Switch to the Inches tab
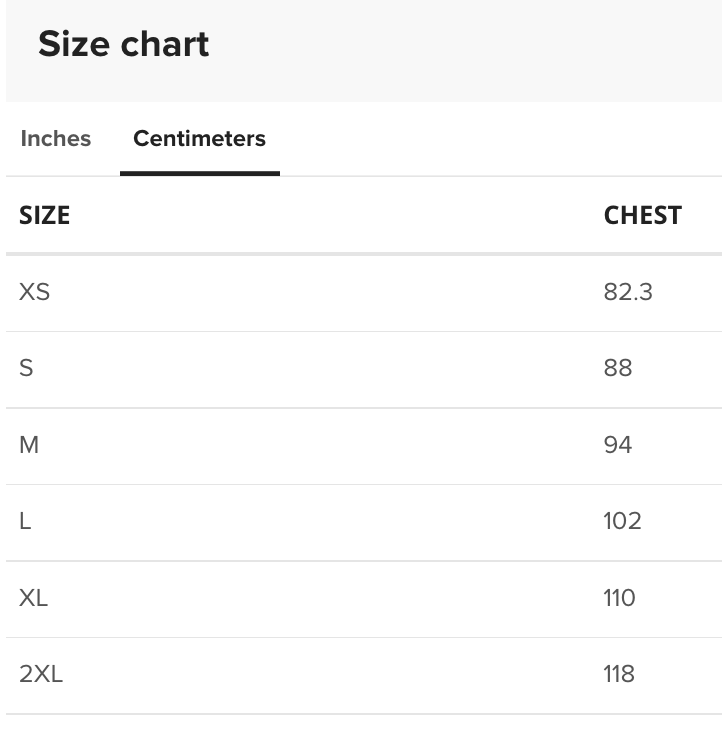The image size is (722, 740). coord(56,138)
